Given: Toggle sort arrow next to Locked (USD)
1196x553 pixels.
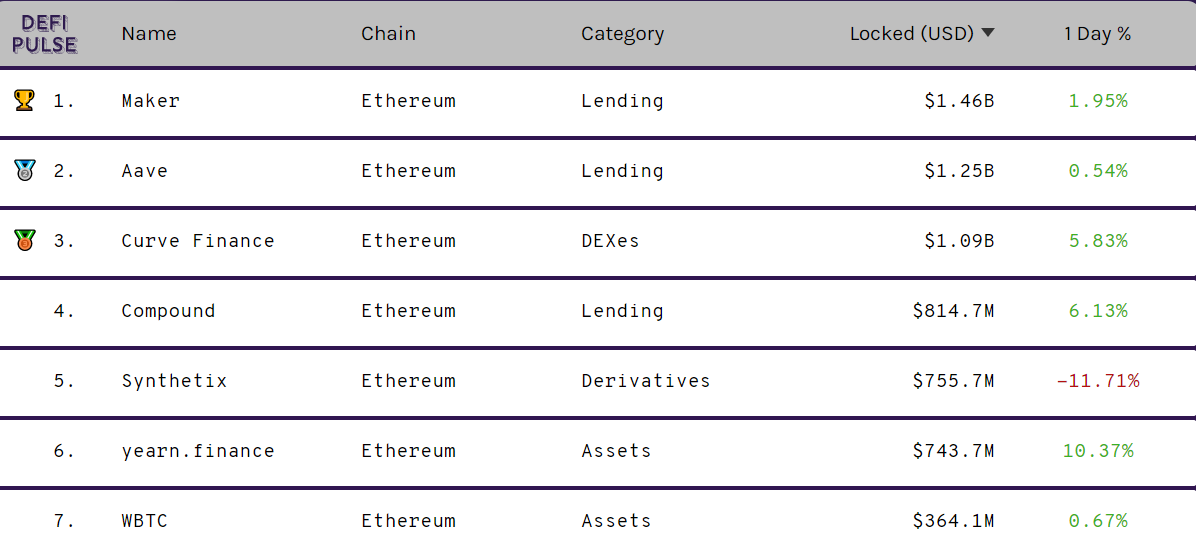Looking at the screenshot, I should point(988,34).
